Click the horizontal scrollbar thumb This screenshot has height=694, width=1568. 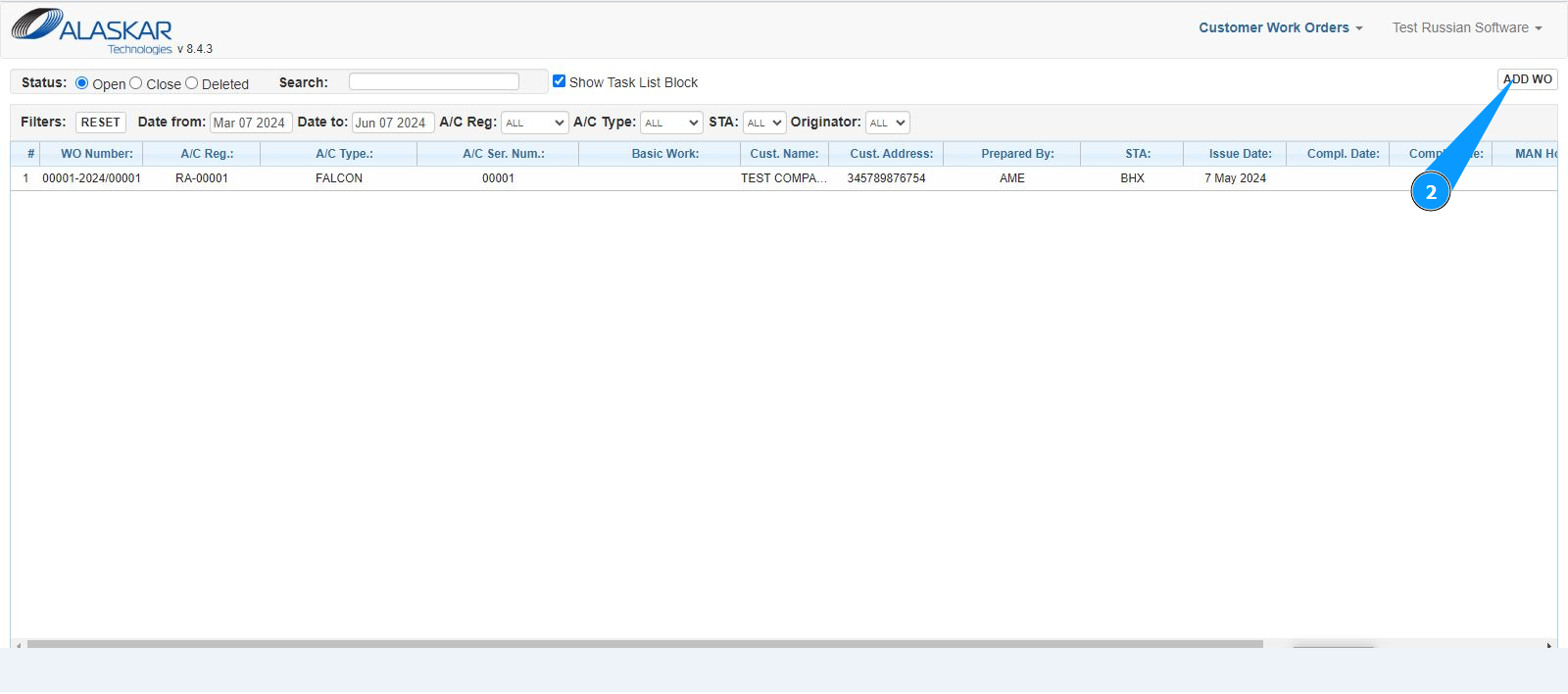point(645,644)
